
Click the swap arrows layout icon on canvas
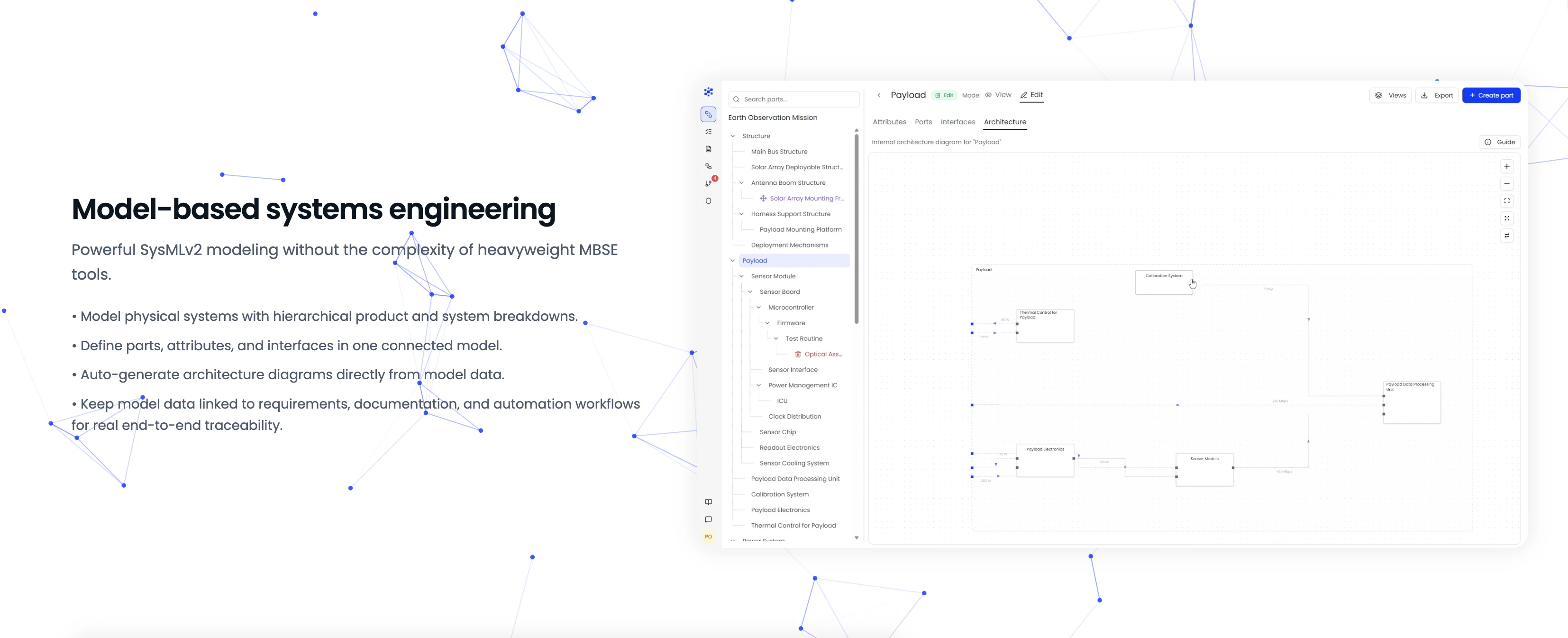(1506, 236)
